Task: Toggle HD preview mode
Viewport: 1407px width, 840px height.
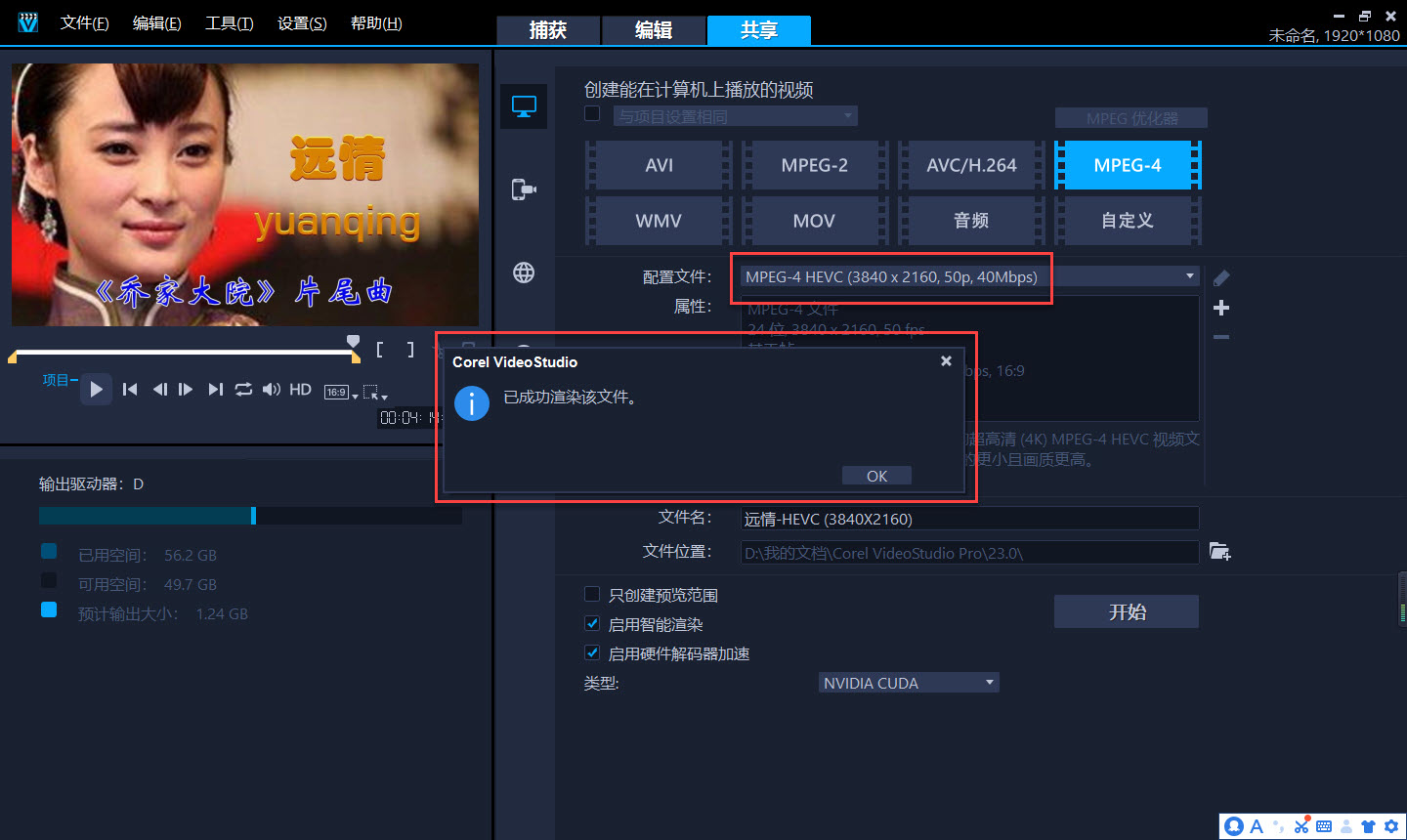Action: coord(300,389)
